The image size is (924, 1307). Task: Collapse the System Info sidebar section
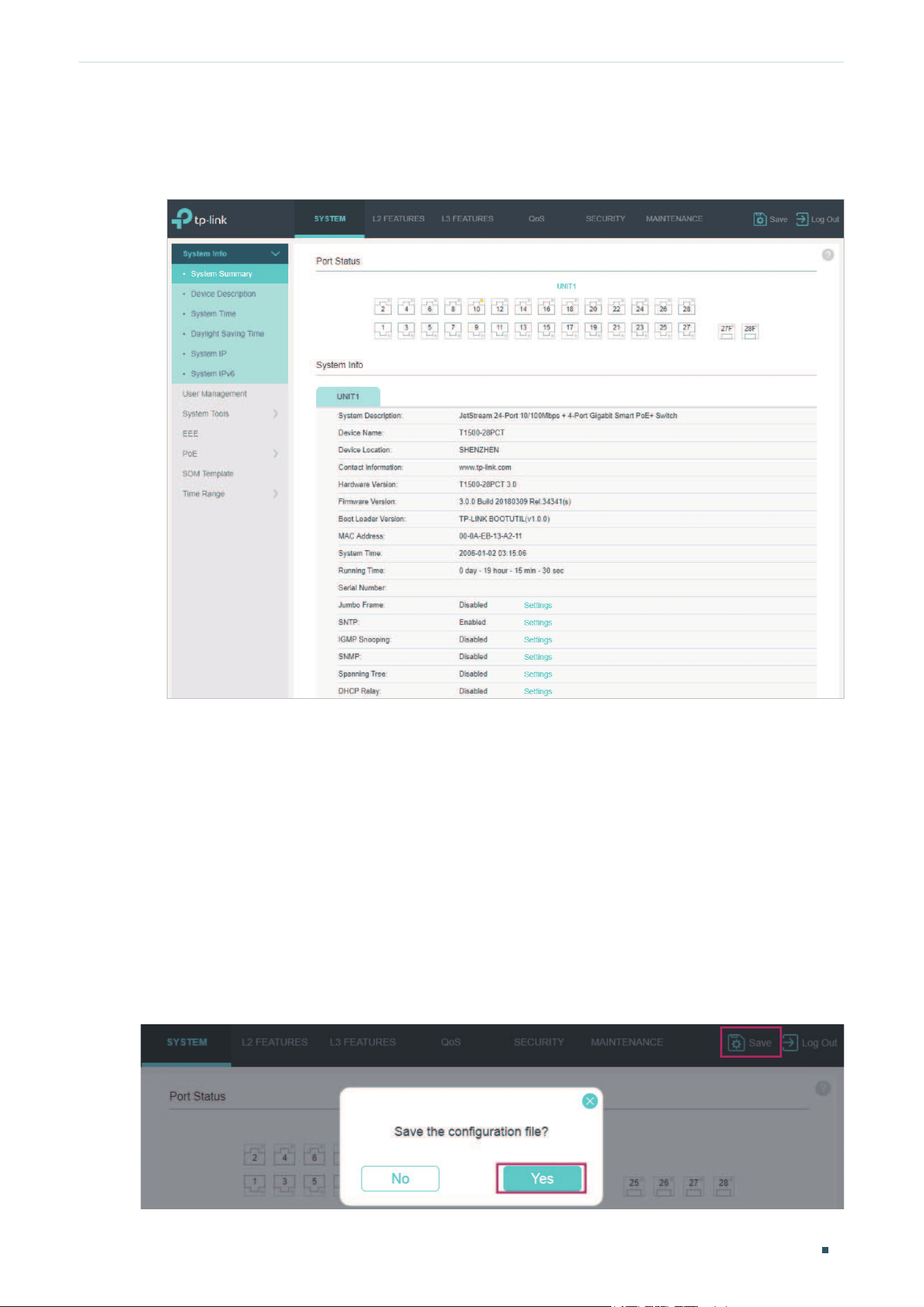point(276,253)
